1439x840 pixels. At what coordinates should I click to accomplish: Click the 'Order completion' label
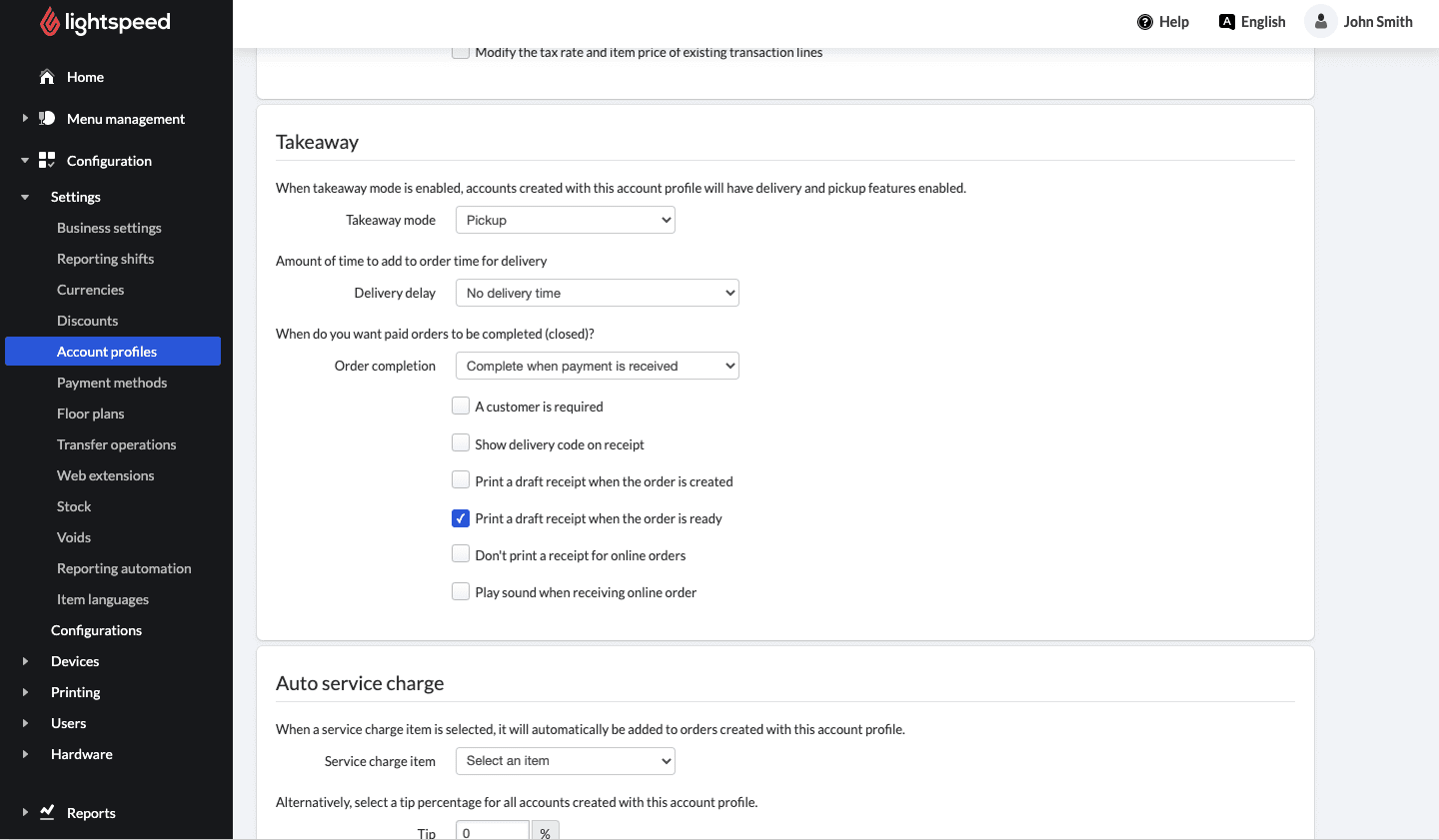click(385, 366)
